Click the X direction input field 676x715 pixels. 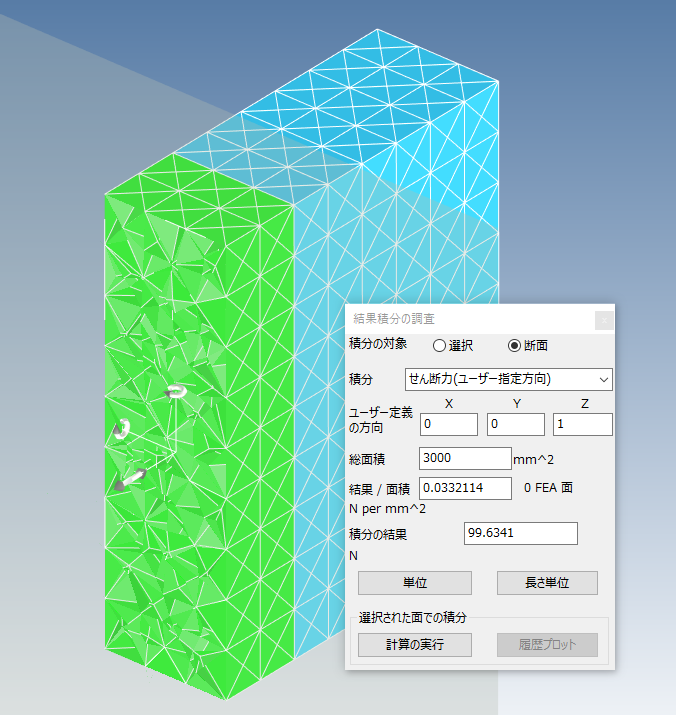449,425
